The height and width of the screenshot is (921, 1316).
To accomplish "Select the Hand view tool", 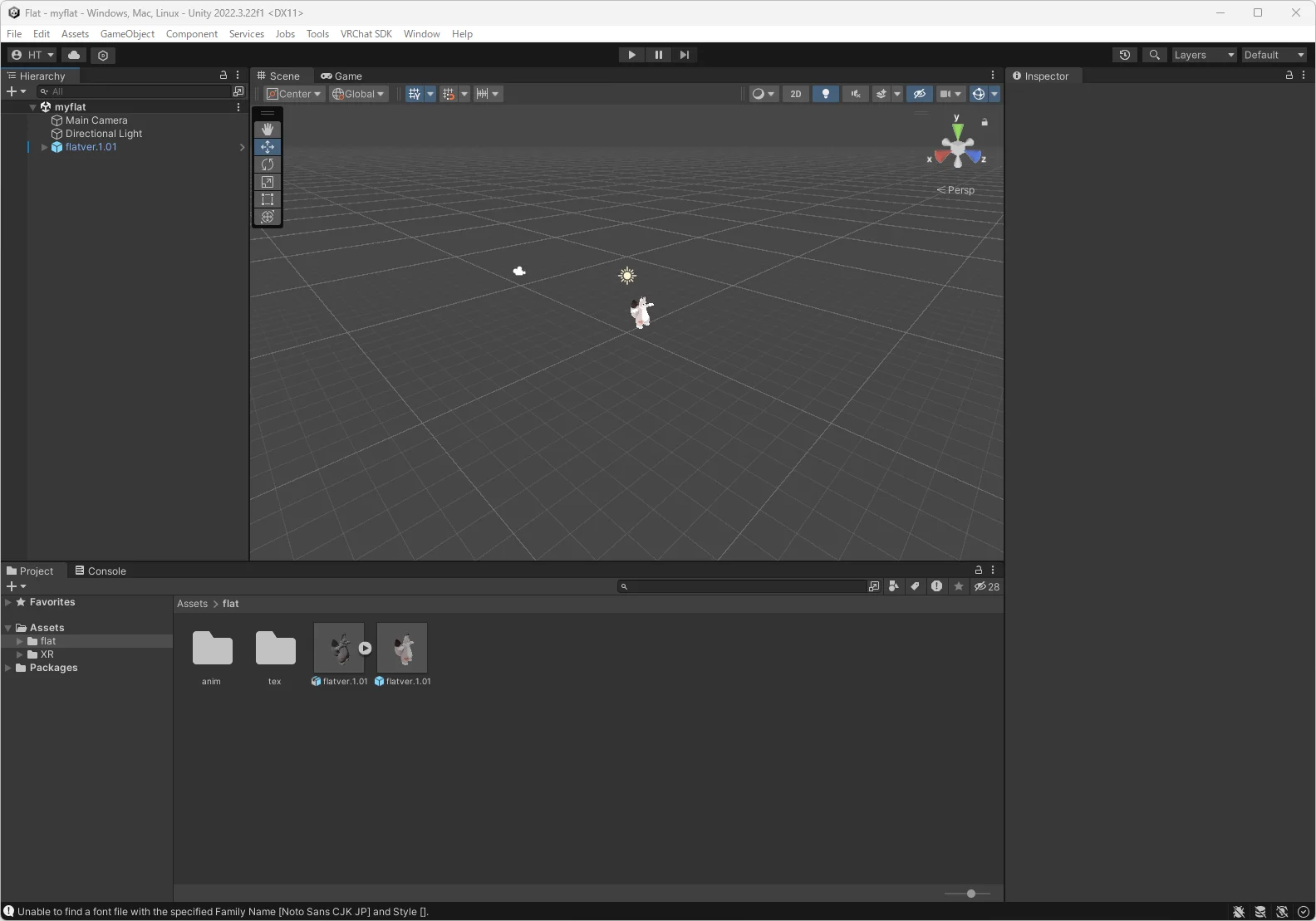I will (x=267, y=130).
